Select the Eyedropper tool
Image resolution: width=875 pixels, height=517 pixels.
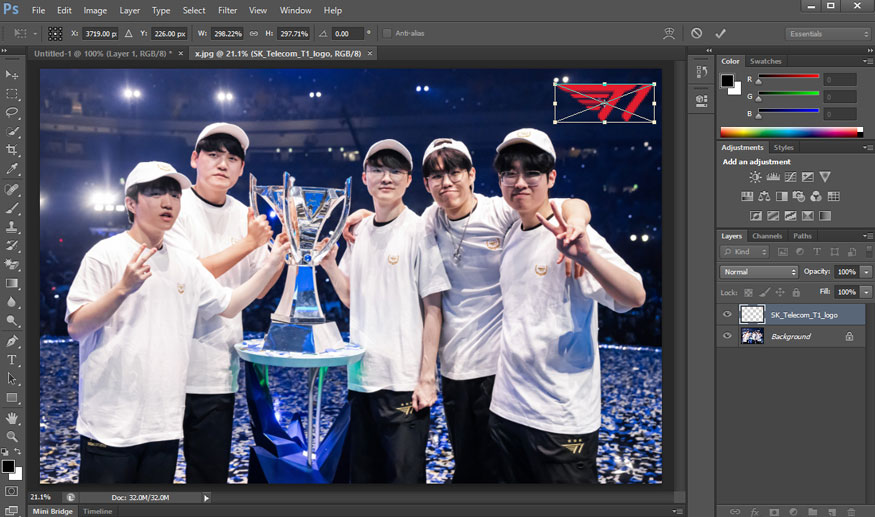click(11, 169)
